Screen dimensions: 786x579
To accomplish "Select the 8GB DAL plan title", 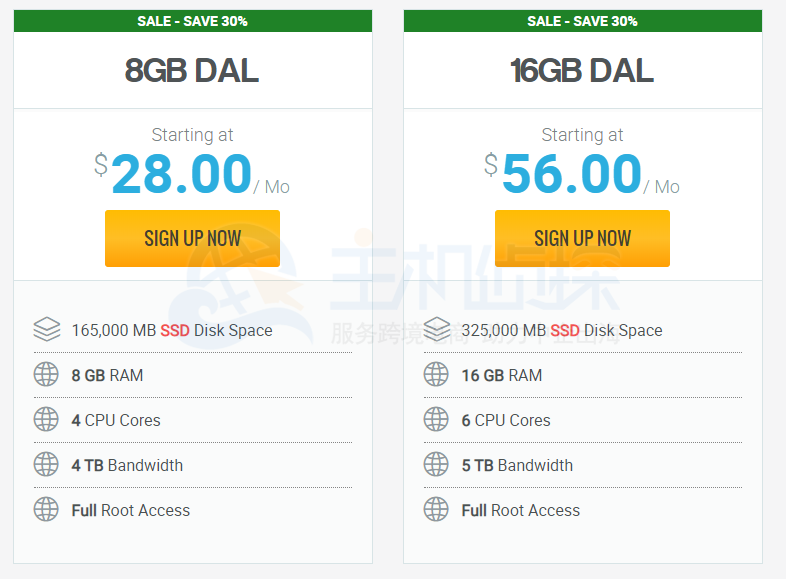I will click(191, 70).
